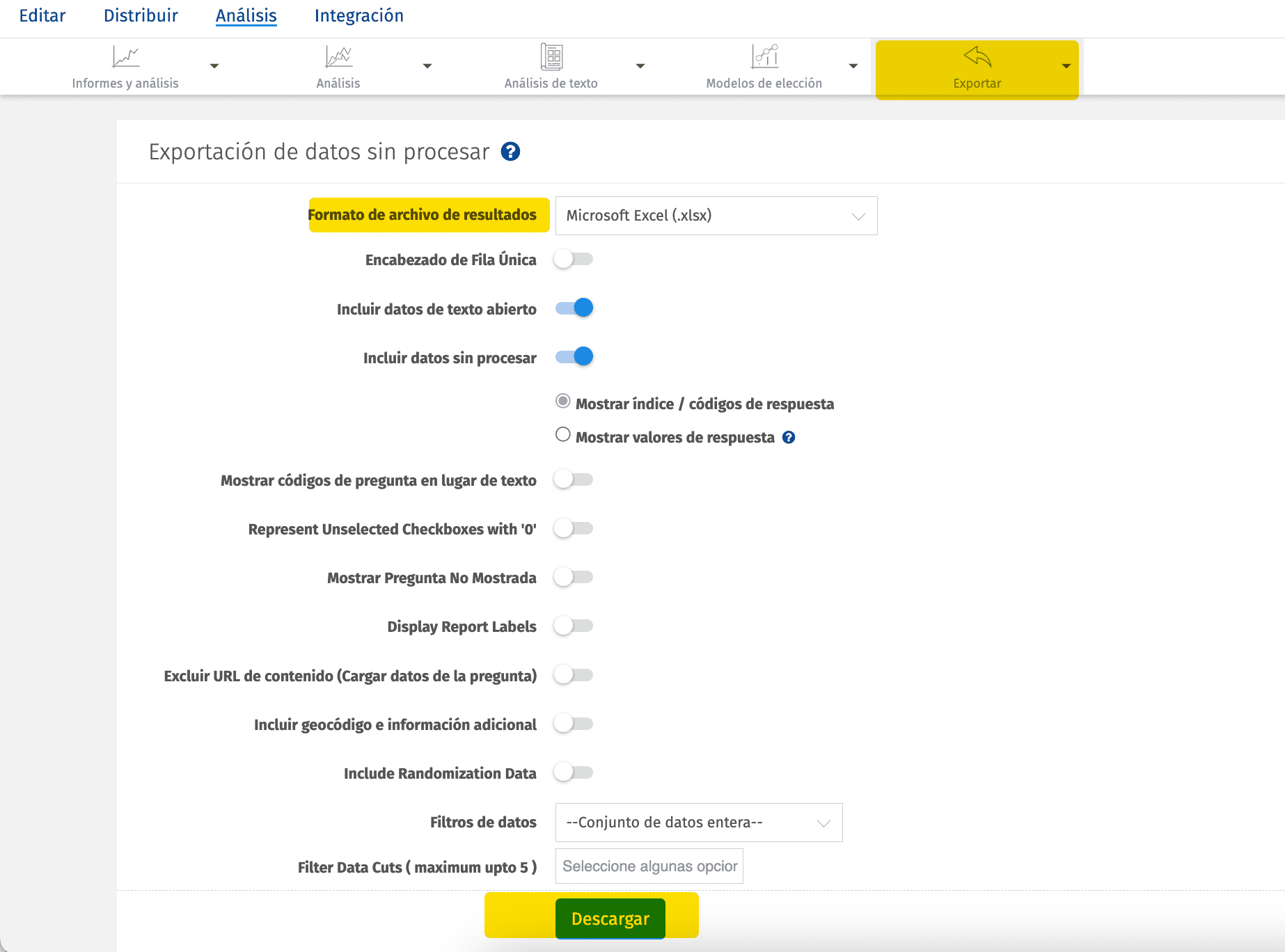This screenshot has height=952, width=1285.
Task: Turn off Incluir datos sin procesar switch
Action: [x=573, y=356]
